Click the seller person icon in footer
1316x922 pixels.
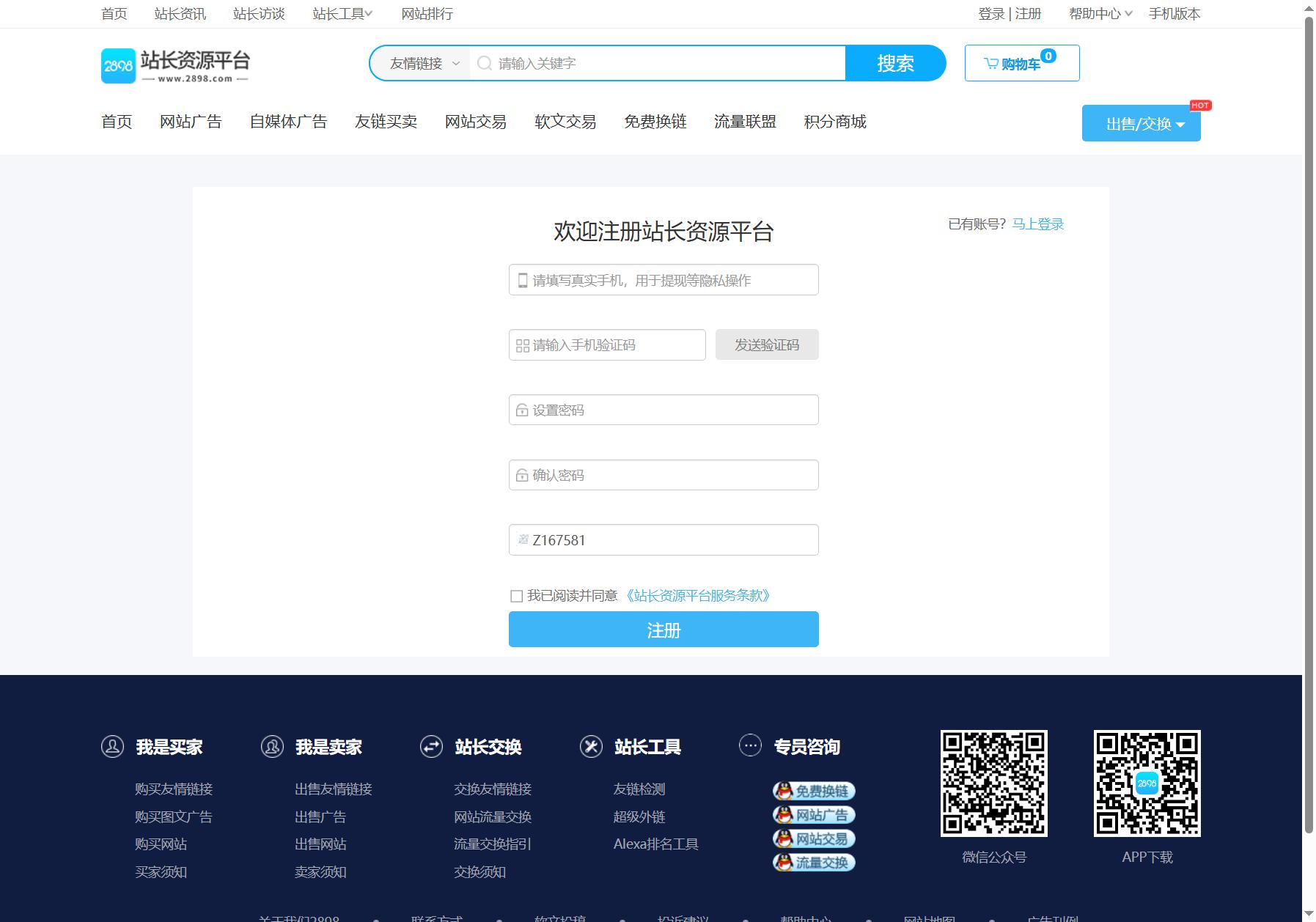point(272,747)
